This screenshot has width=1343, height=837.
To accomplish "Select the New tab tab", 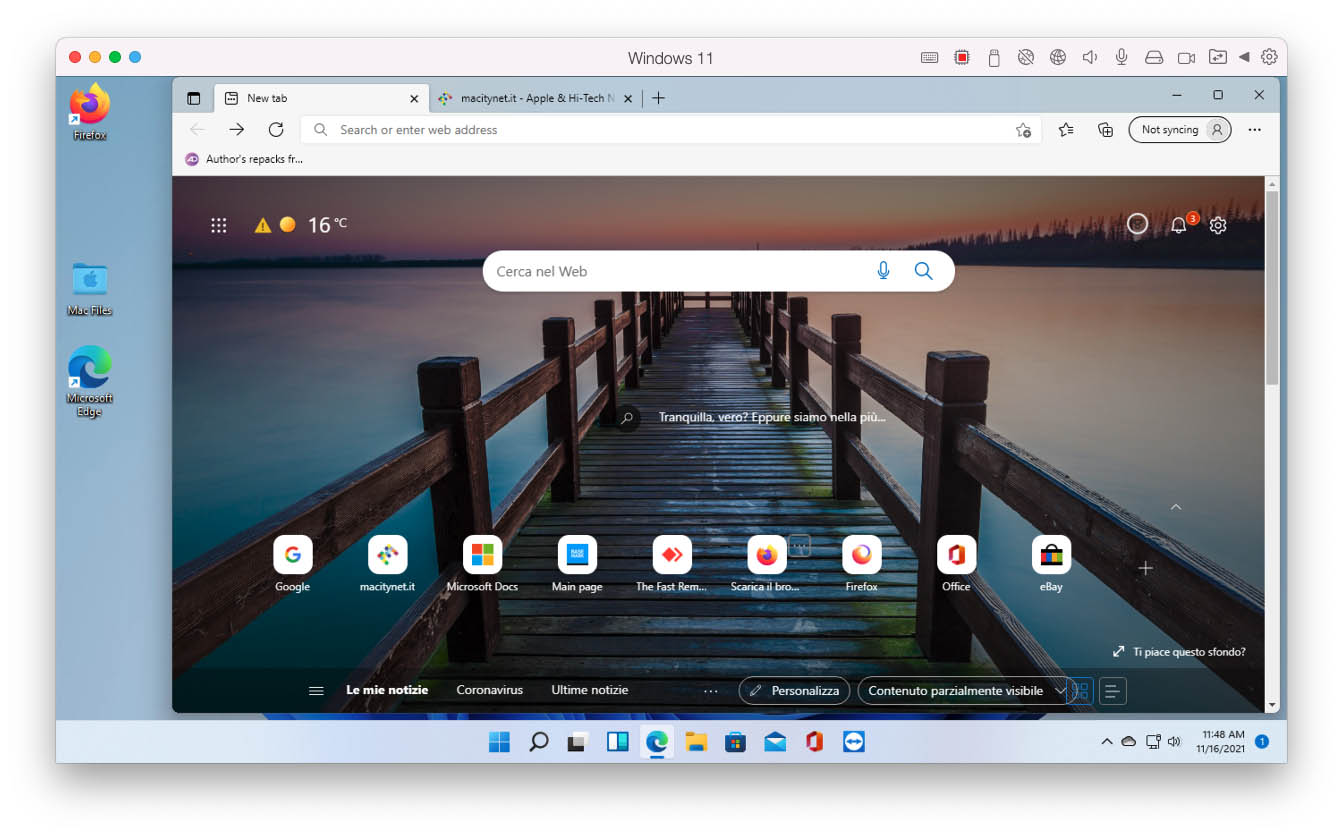I will click(320, 98).
